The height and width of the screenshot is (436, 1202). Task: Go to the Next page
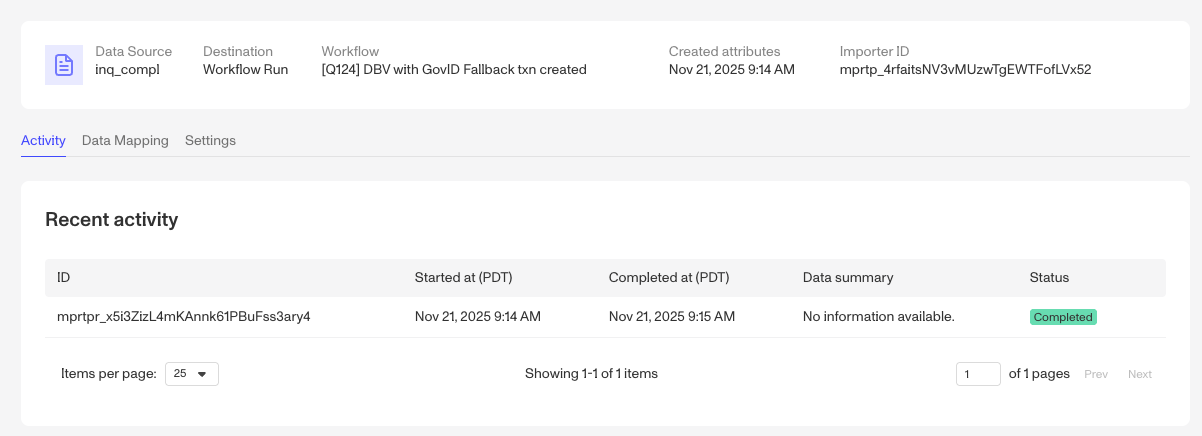click(1140, 374)
